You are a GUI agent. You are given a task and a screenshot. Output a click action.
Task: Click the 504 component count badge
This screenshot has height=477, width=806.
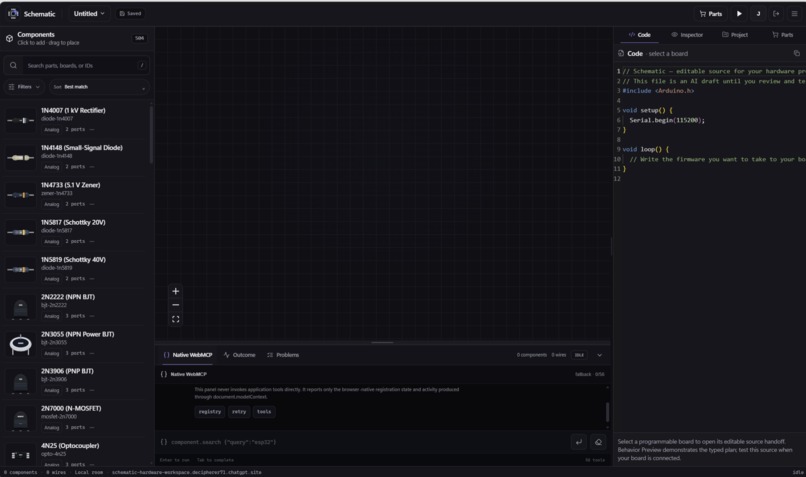pos(139,38)
